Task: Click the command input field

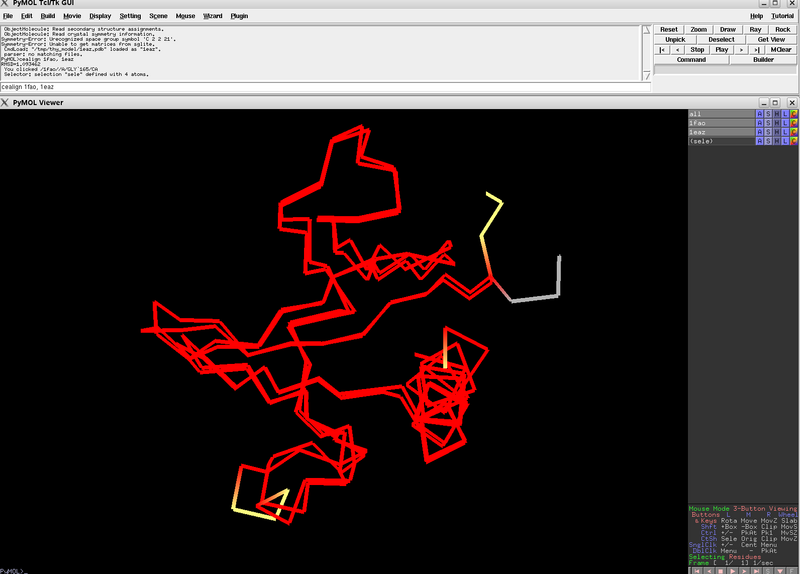Action: click(325, 87)
